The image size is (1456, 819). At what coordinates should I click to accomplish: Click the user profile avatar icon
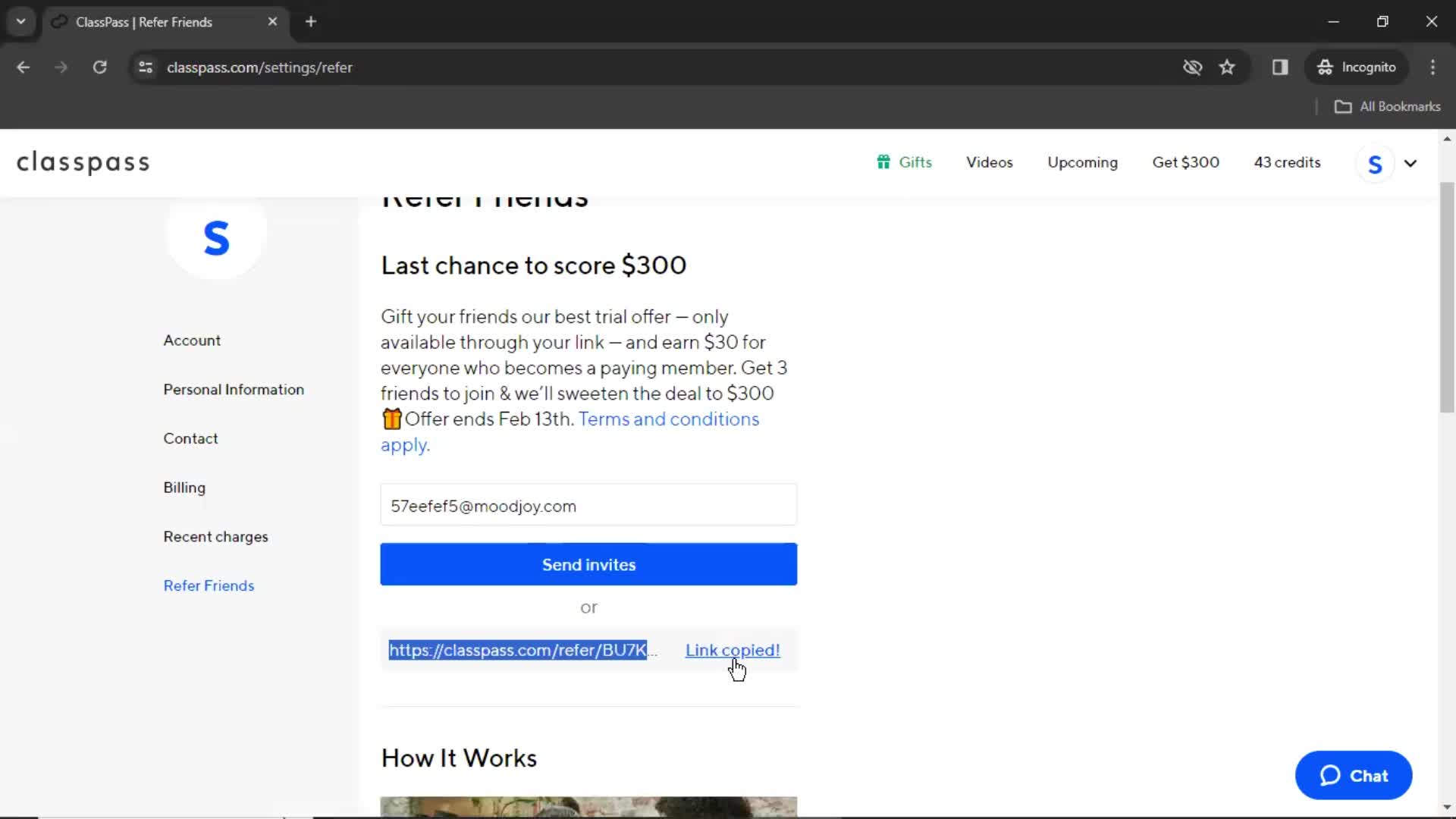click(1376, 162)
